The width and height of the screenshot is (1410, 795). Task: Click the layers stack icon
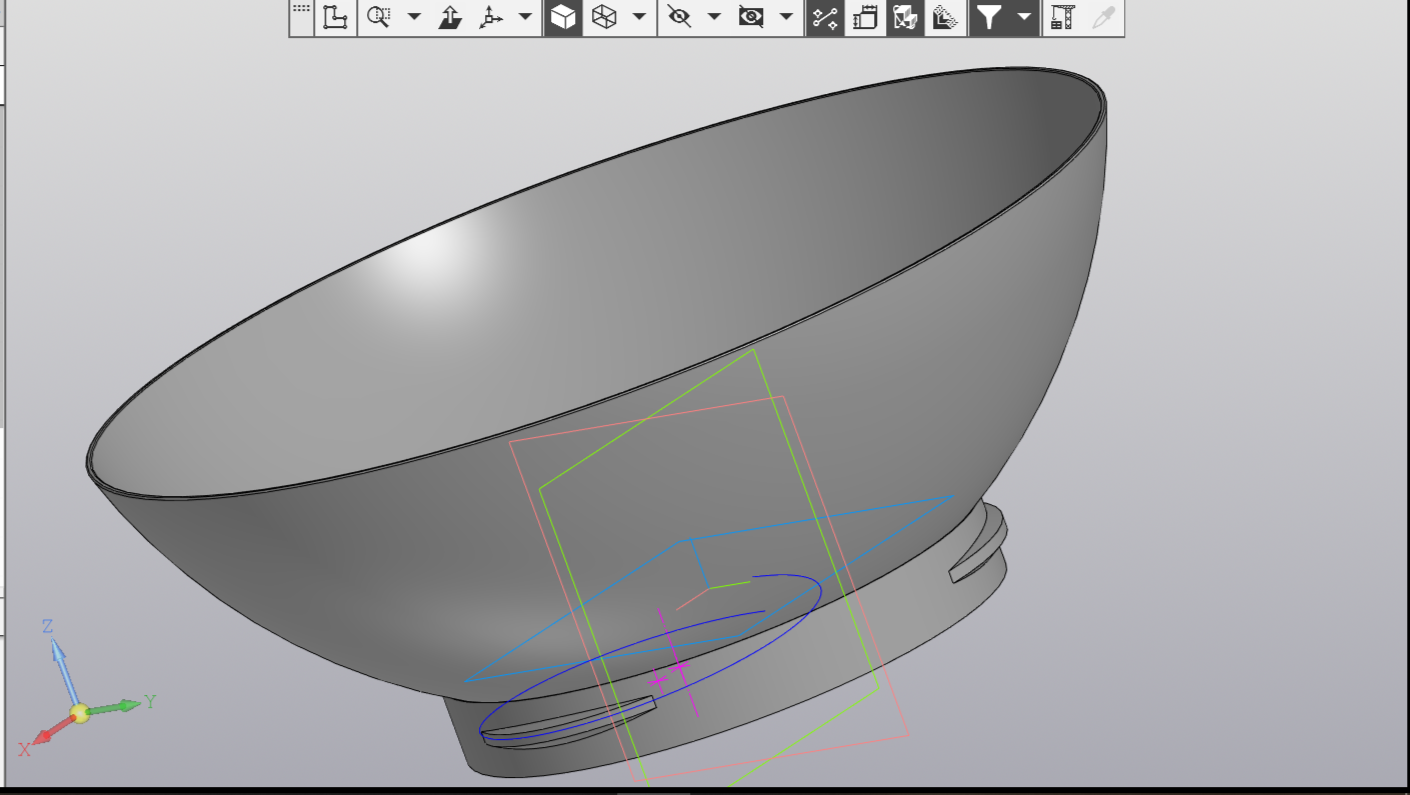944,17
